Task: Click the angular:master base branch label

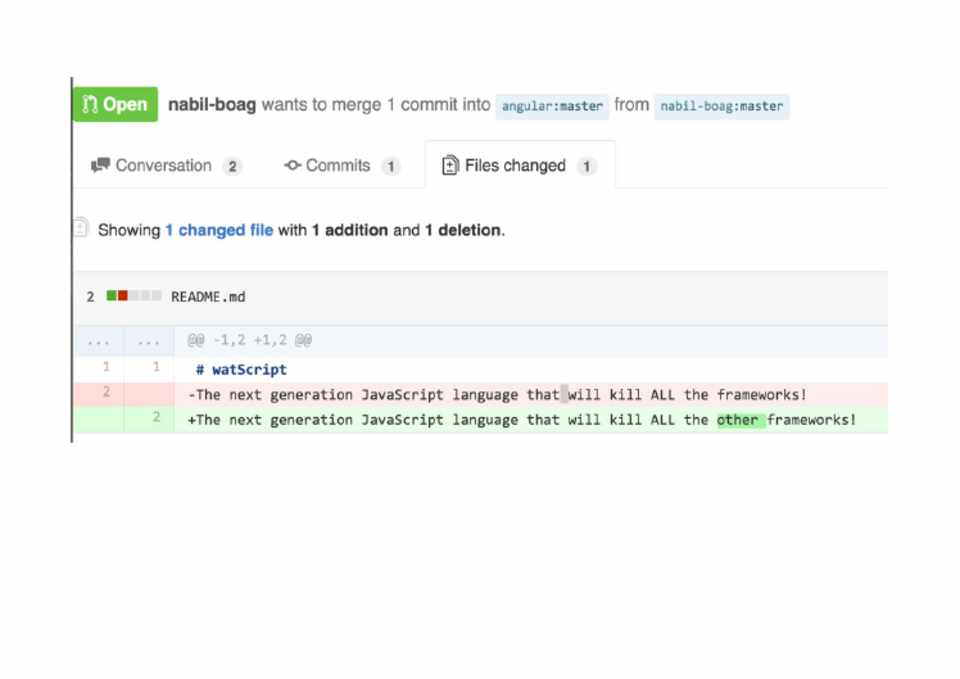Action: (x=552, y=106)
